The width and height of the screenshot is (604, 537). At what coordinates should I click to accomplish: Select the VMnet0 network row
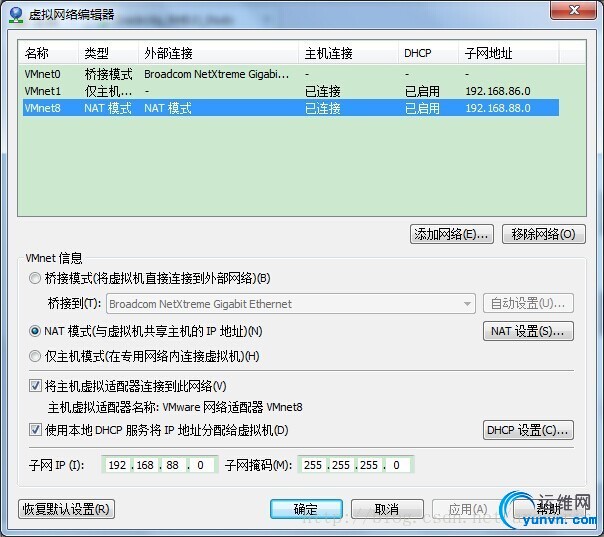[291, 74]
